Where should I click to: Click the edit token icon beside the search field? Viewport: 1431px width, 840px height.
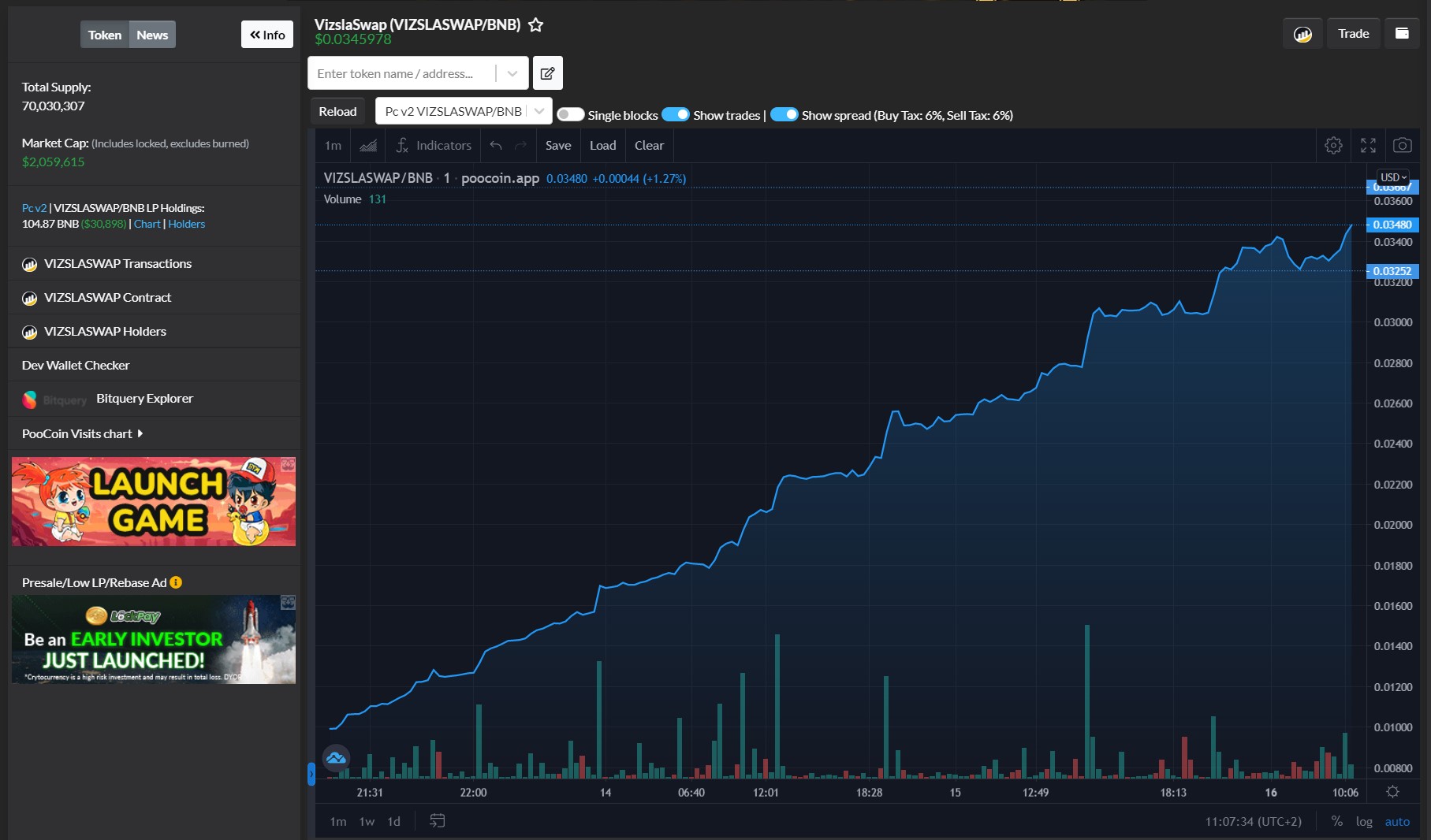click(547, 73)
